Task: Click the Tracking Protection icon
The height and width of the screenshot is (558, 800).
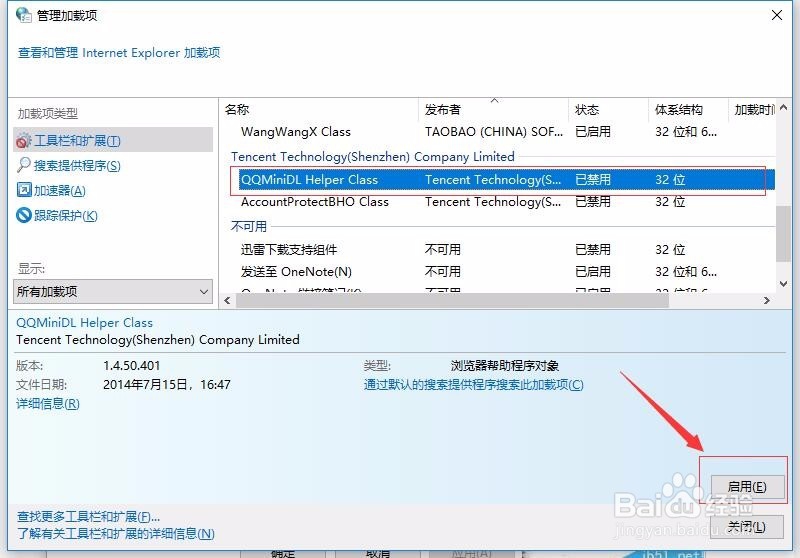Action: click(23, 215)
